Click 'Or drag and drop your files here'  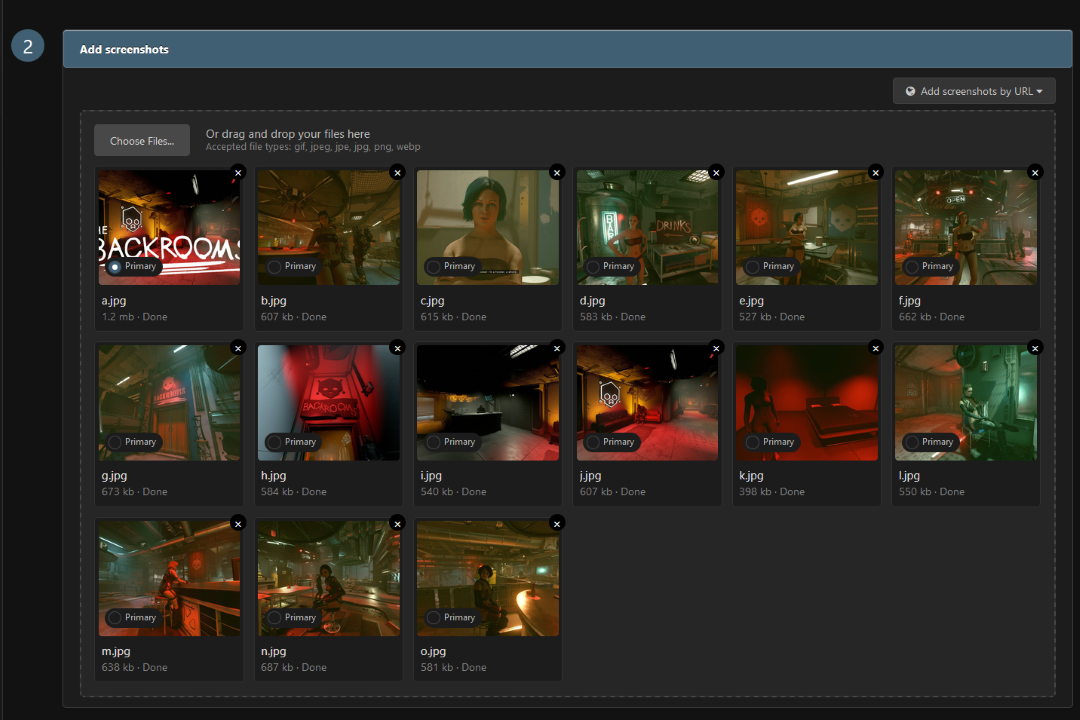pyautogui.click(x=288, y=134)
